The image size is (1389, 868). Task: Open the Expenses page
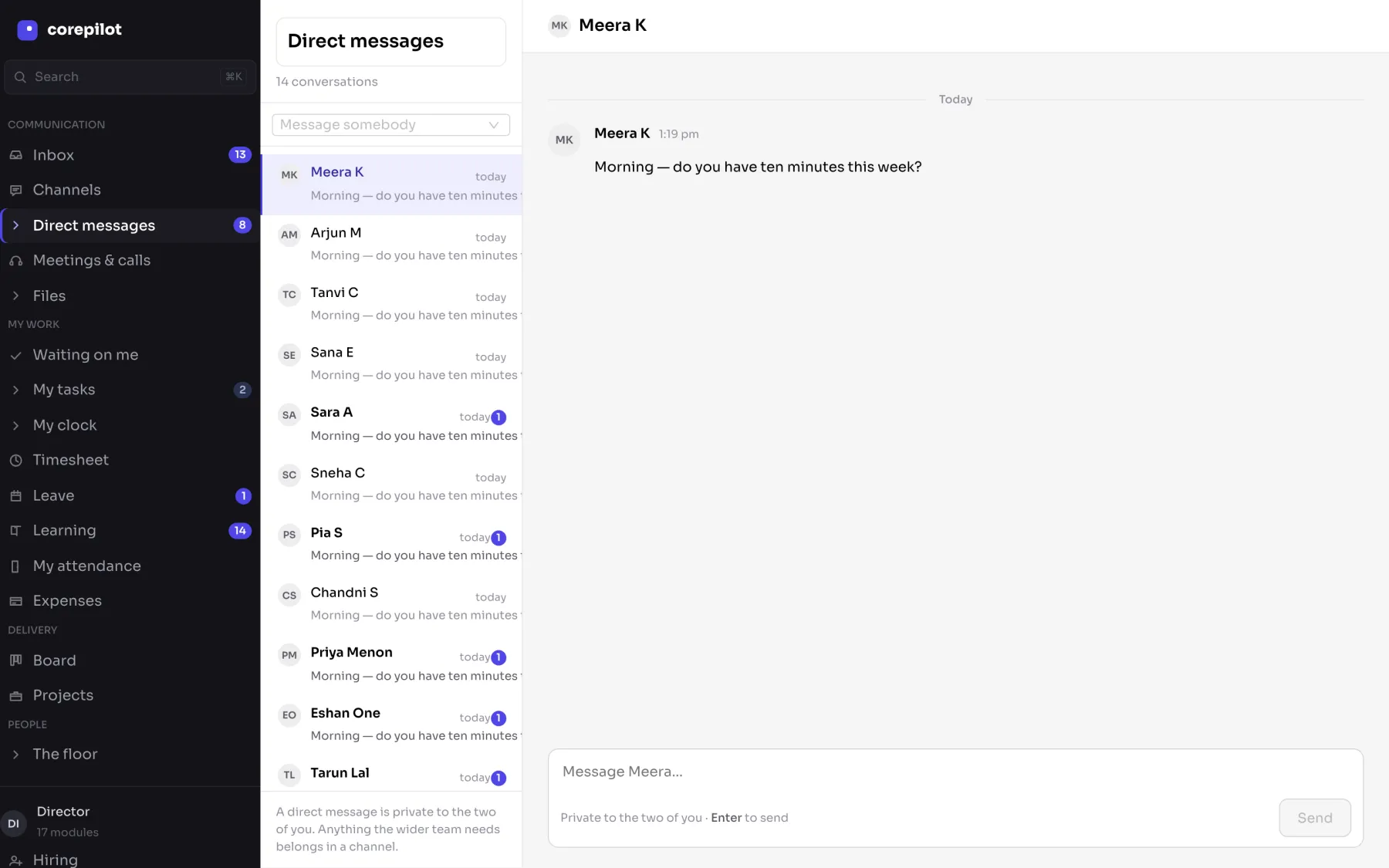point(130,601)
